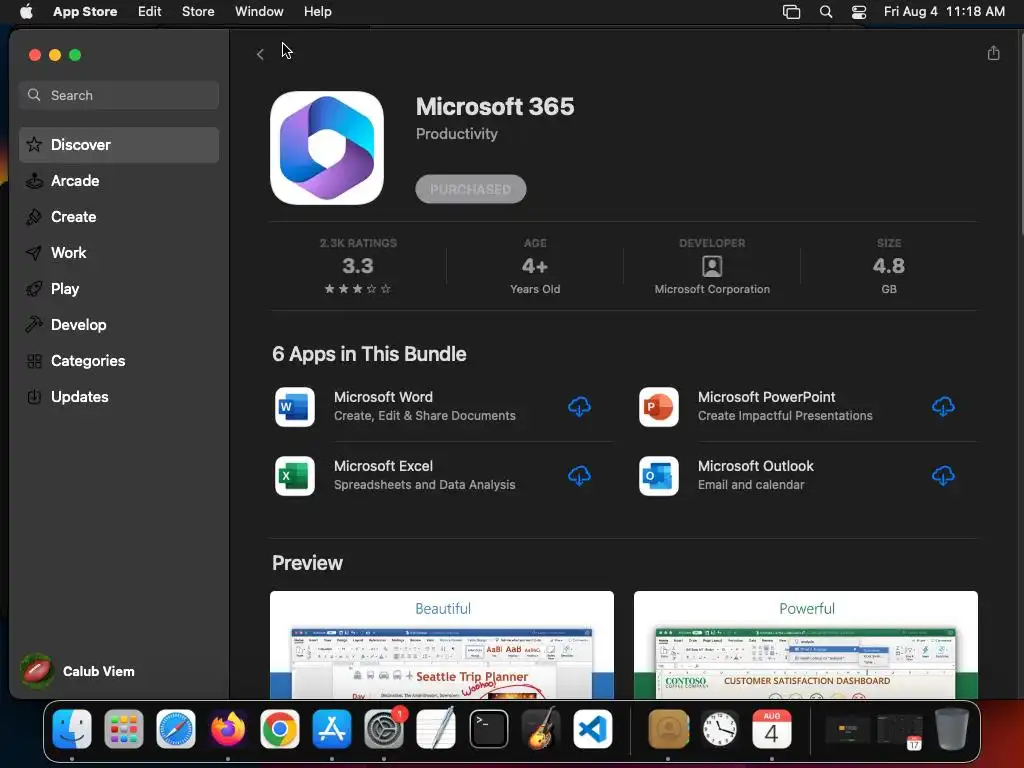The width and height of the screenshot is (1024, 768).
Task: Open the share icon at top right
Action: click(x=993, y=53)
